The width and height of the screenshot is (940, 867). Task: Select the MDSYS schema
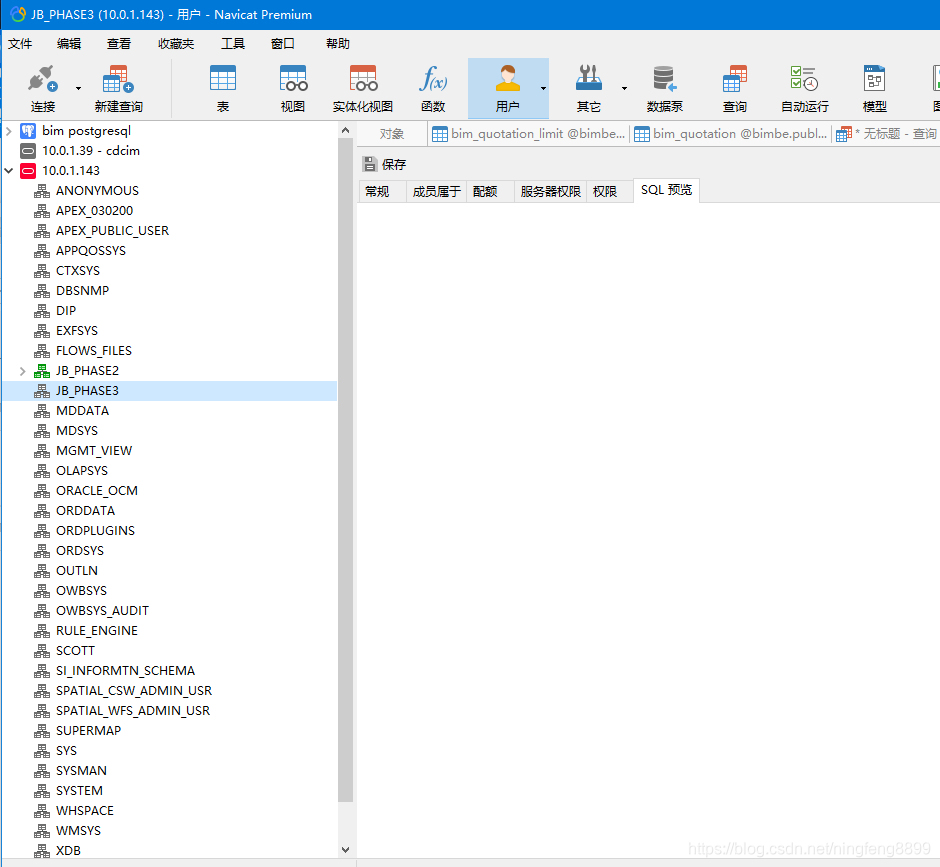77,431
